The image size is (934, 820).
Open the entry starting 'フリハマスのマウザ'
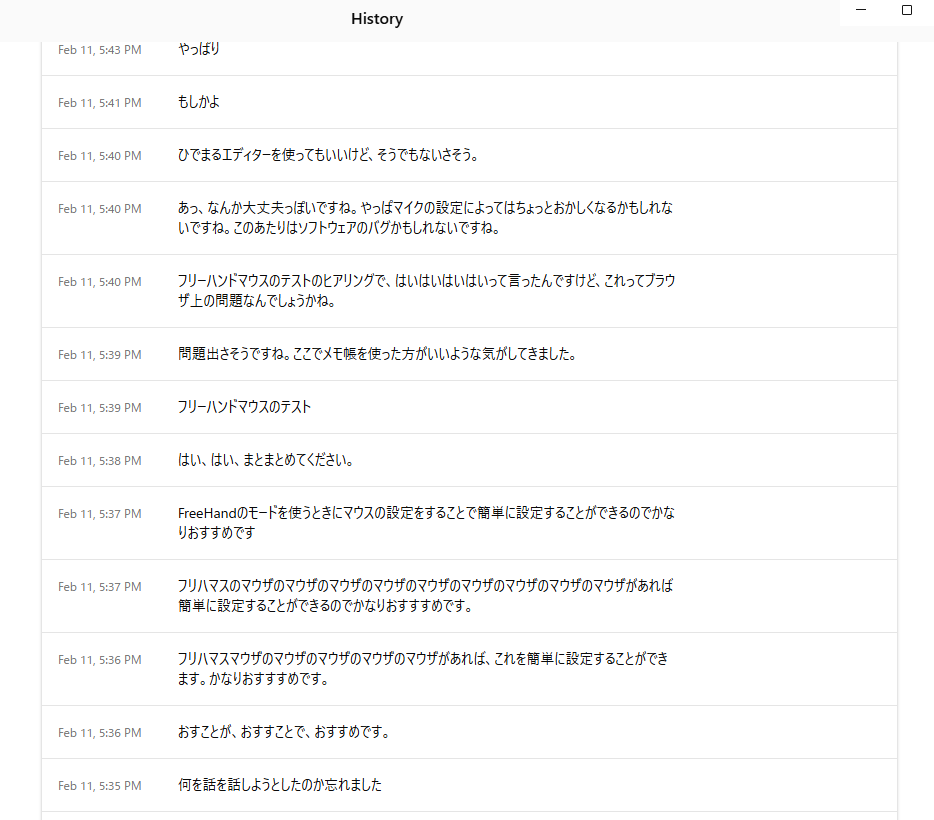coord(425,596)
